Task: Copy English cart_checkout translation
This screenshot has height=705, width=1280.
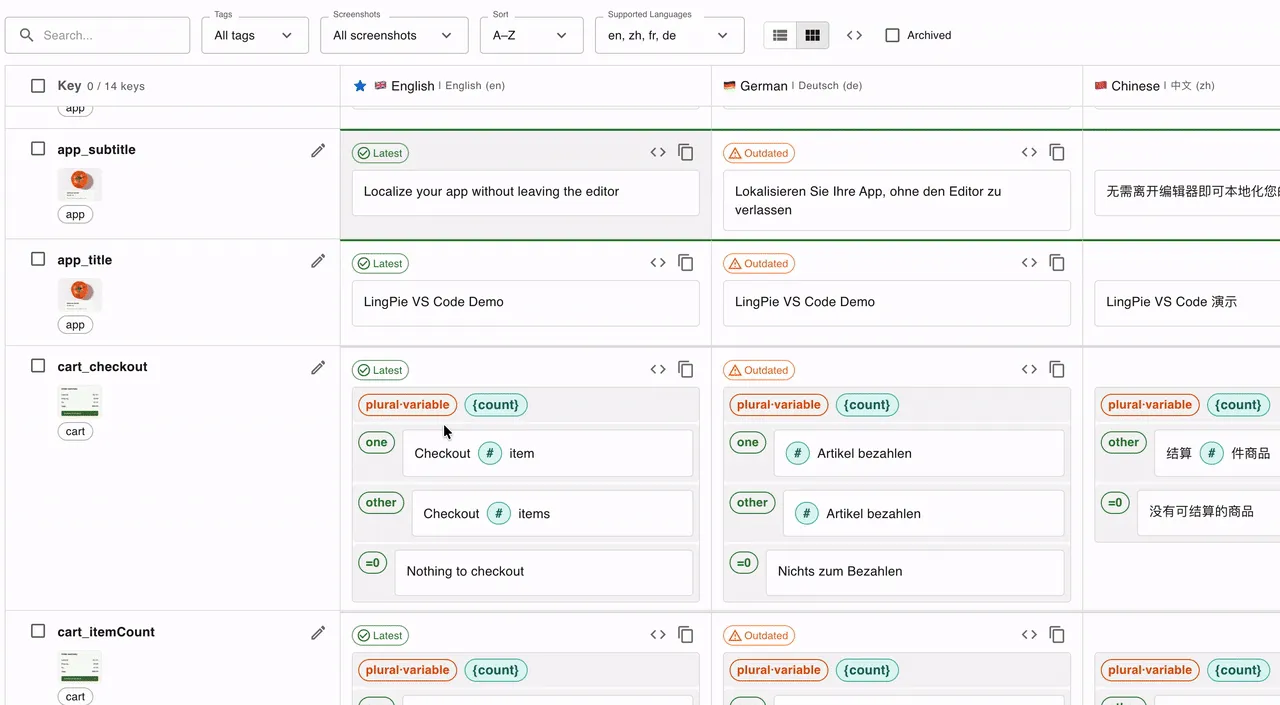Action: coord(686,370)
